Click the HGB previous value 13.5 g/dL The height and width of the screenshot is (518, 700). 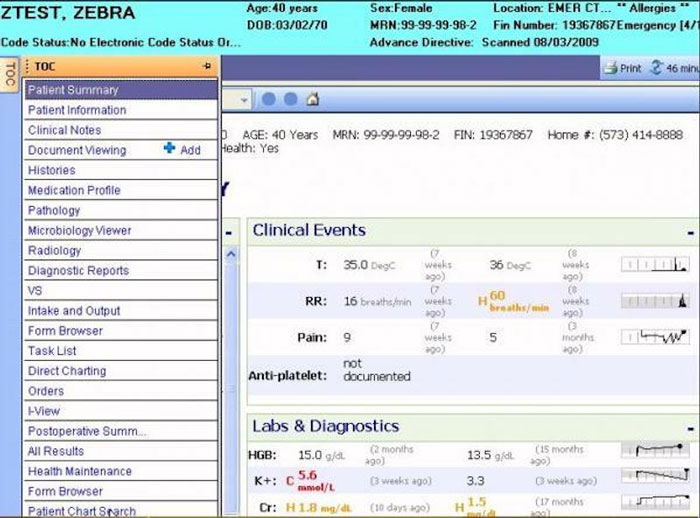tap(491, 455)
